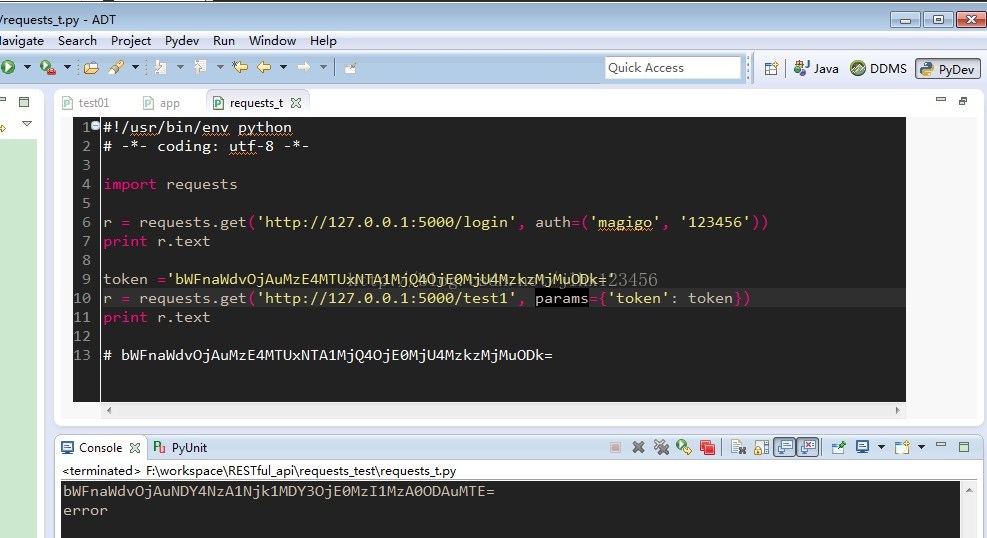Open the Back history dropdown arrow
987x538 pixels.
[283, 67]
